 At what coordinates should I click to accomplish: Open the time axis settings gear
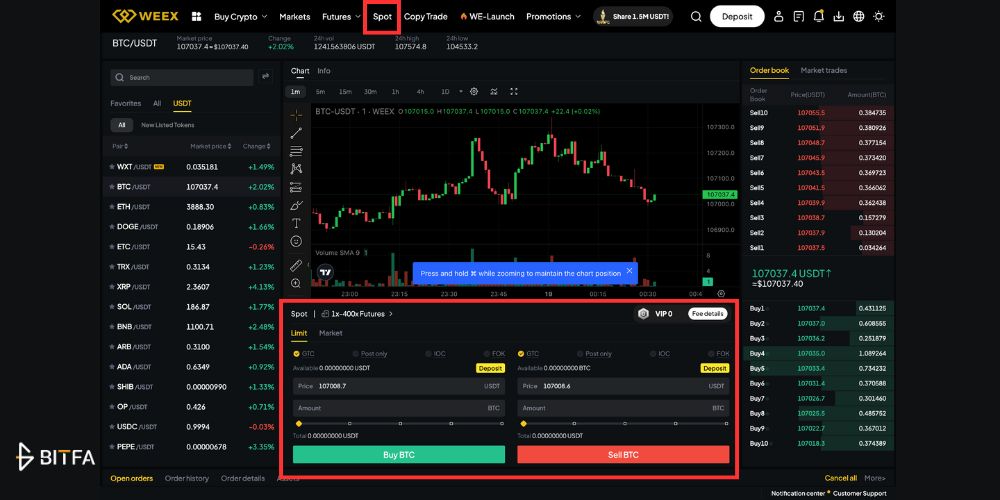(x=721, y=294)
